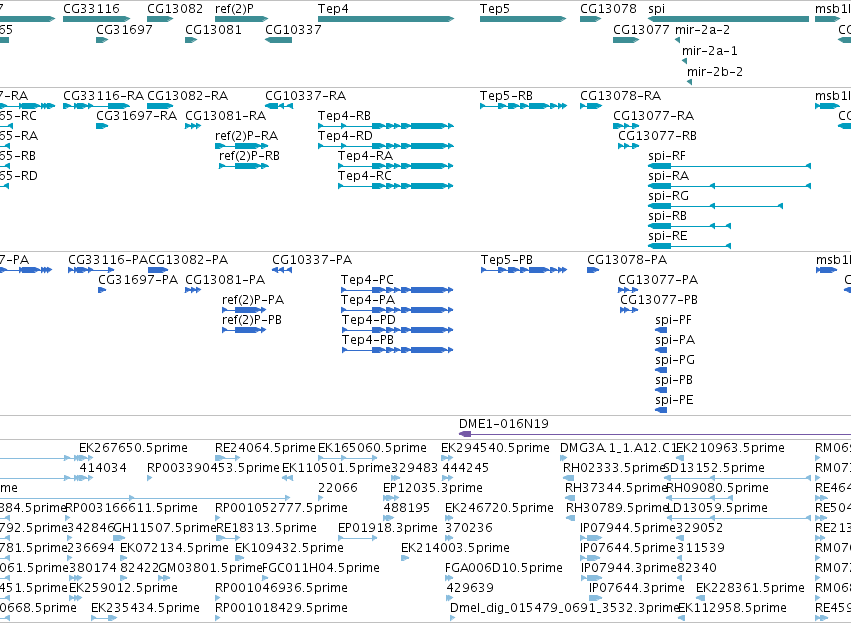The width and height of the screenshot is (851, 623).
Task: Click the Tep4-RC transcript label
Action: click(x=365, y=176)
